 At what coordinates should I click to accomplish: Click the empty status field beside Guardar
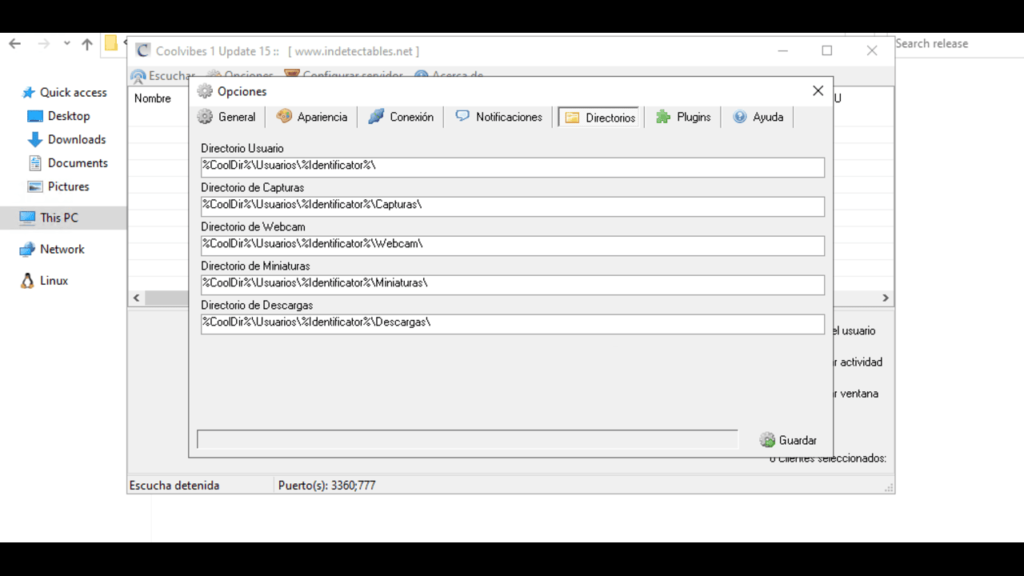point(468,439)
